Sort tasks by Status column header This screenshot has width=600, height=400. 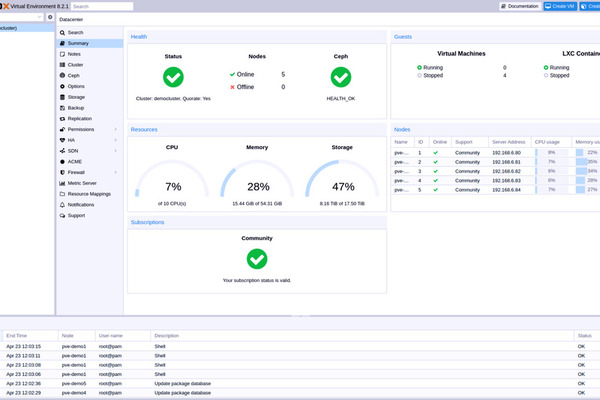pyautogui.click(x=587, y=336)
